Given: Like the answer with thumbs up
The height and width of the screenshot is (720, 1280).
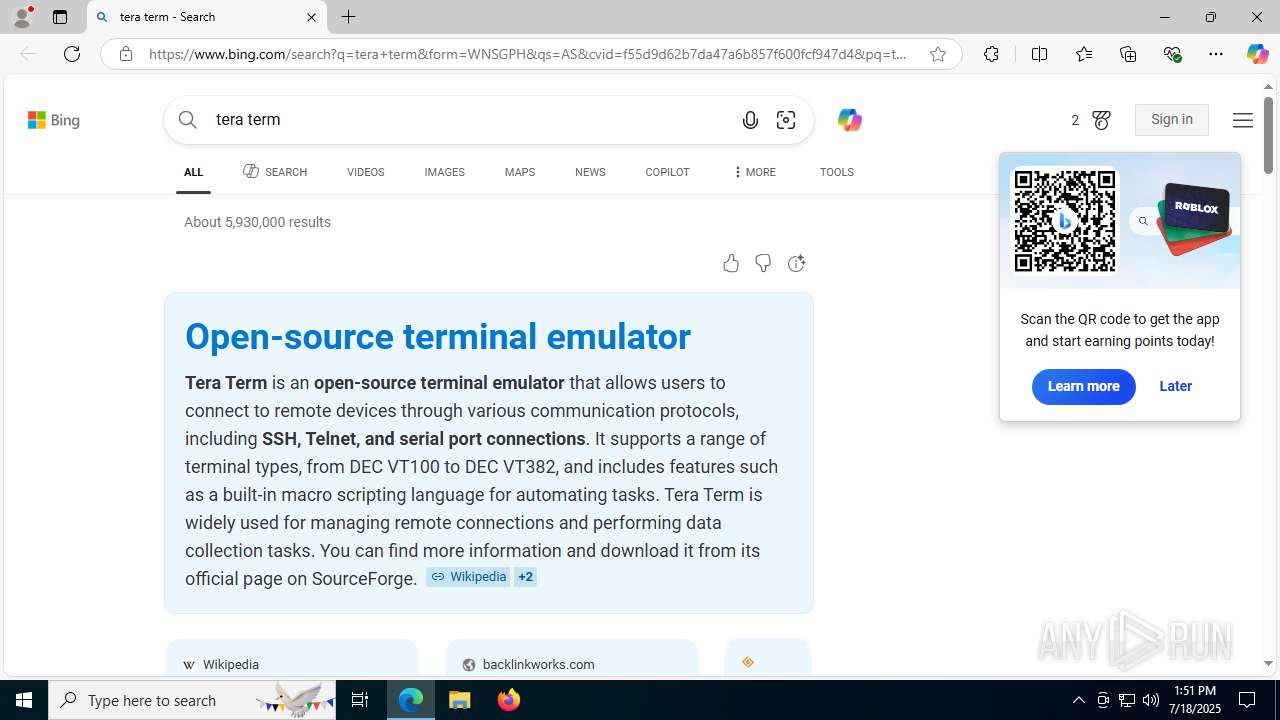Looking at the screenshot, I should pos(731,263).
